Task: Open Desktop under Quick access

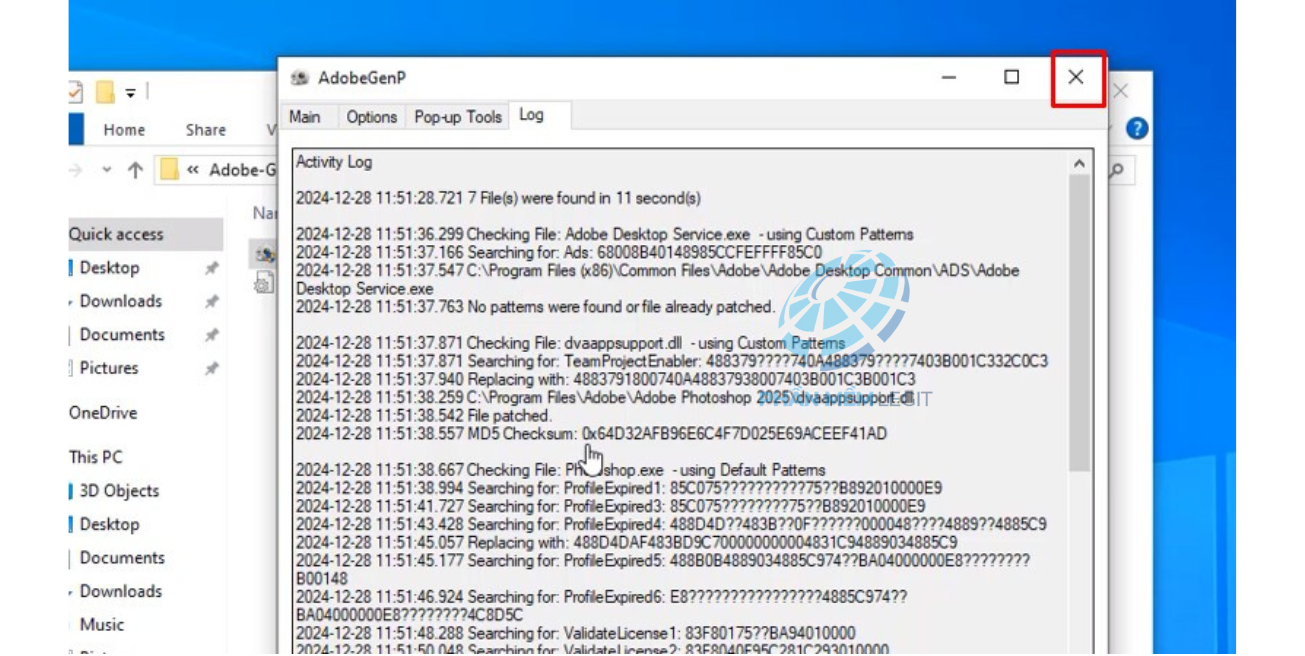Action: [109, 268]
